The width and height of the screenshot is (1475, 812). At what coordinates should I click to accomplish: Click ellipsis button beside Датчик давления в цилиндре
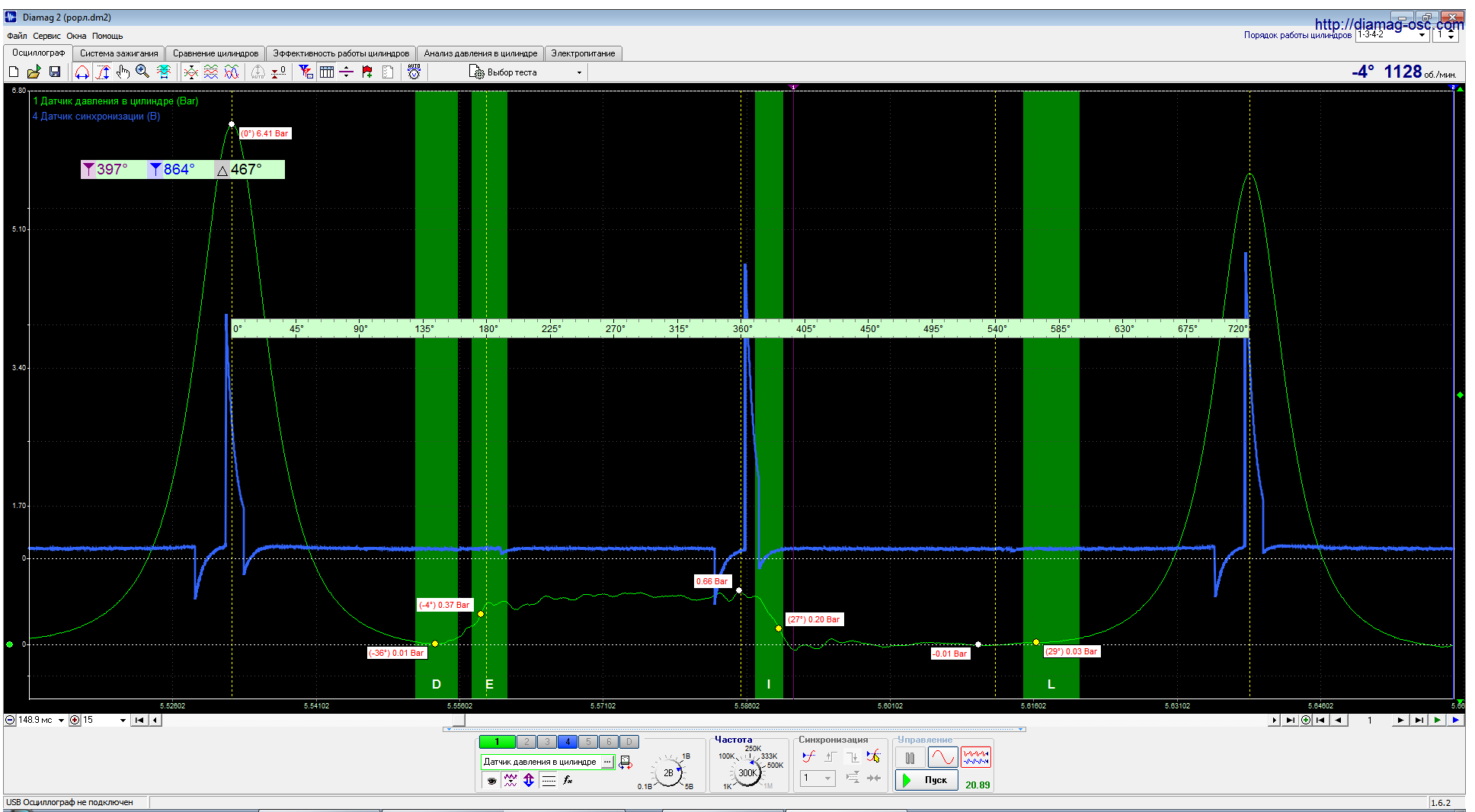607,762
